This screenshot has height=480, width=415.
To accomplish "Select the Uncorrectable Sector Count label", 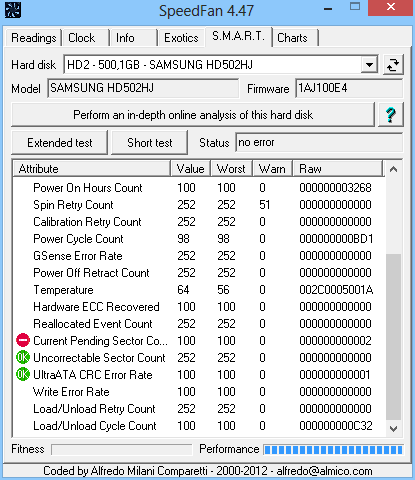I will pos(99,358).
